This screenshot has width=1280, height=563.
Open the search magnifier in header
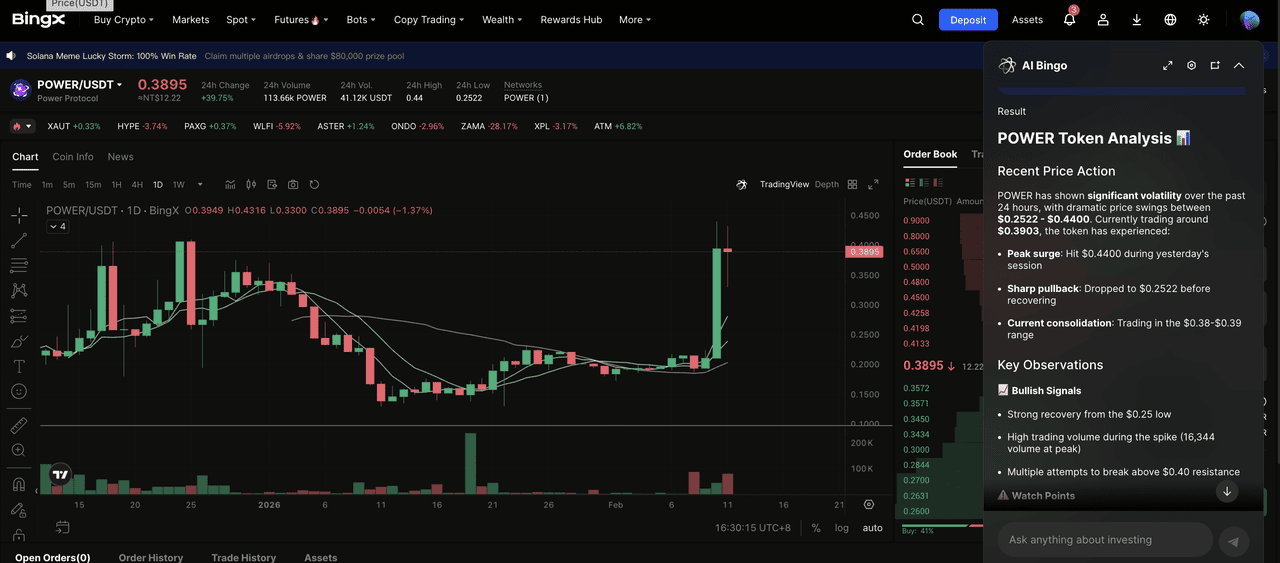click(918, 20)
